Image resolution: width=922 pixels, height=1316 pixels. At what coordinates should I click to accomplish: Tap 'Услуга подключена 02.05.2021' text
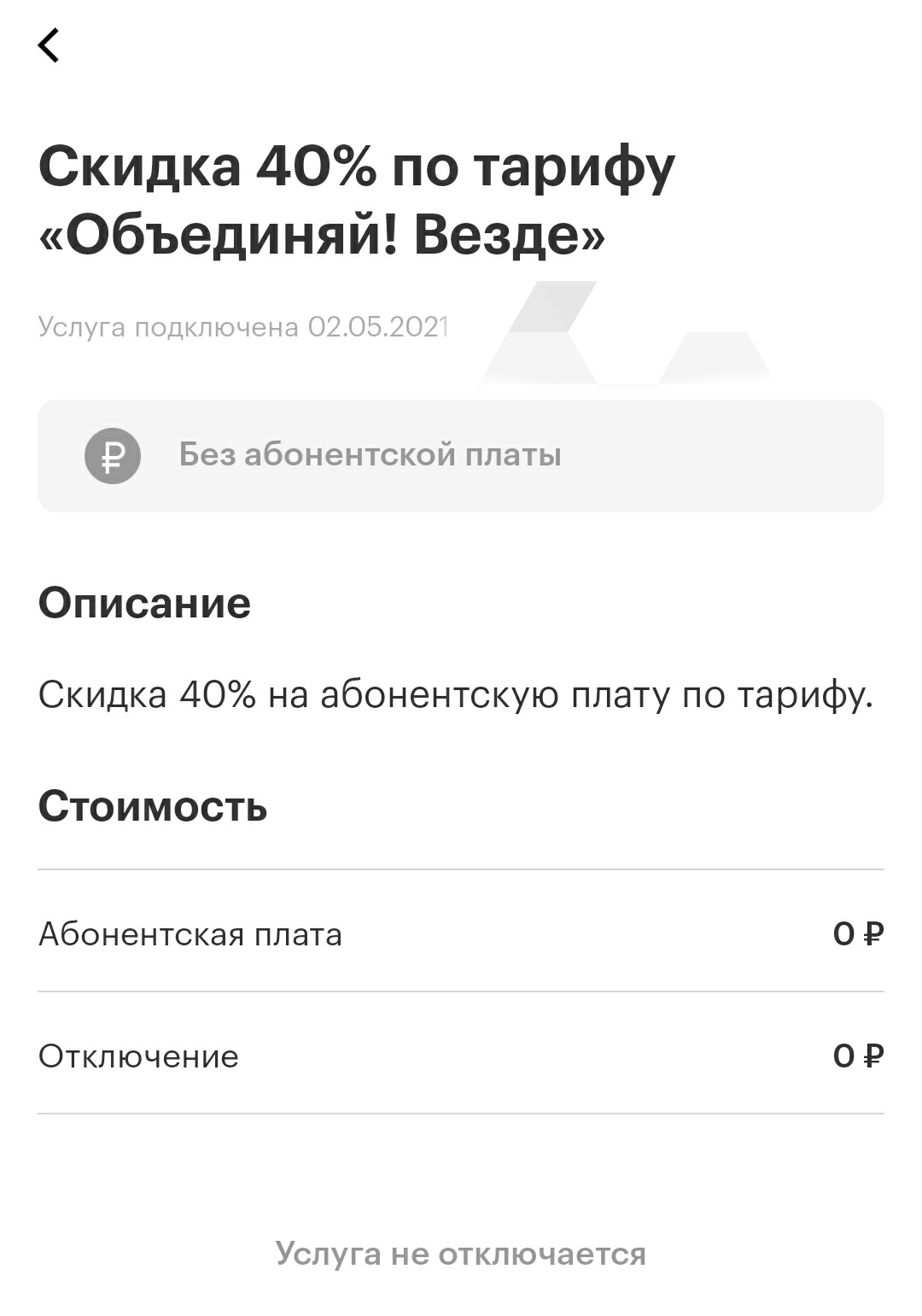point(243,326)
